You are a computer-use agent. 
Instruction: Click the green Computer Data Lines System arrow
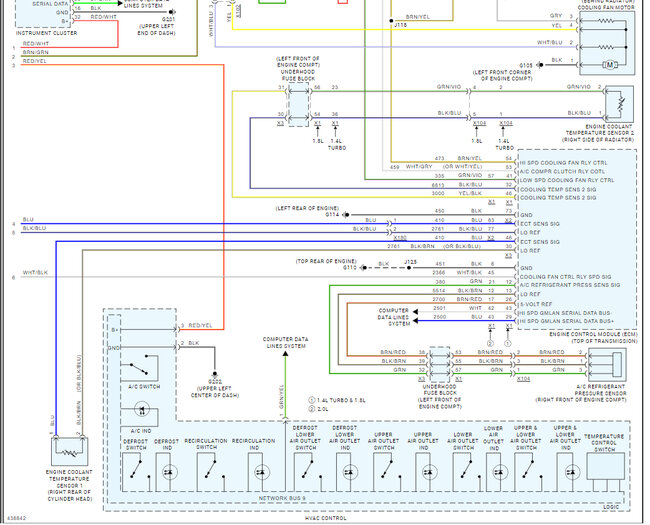(x=285, y=354)
